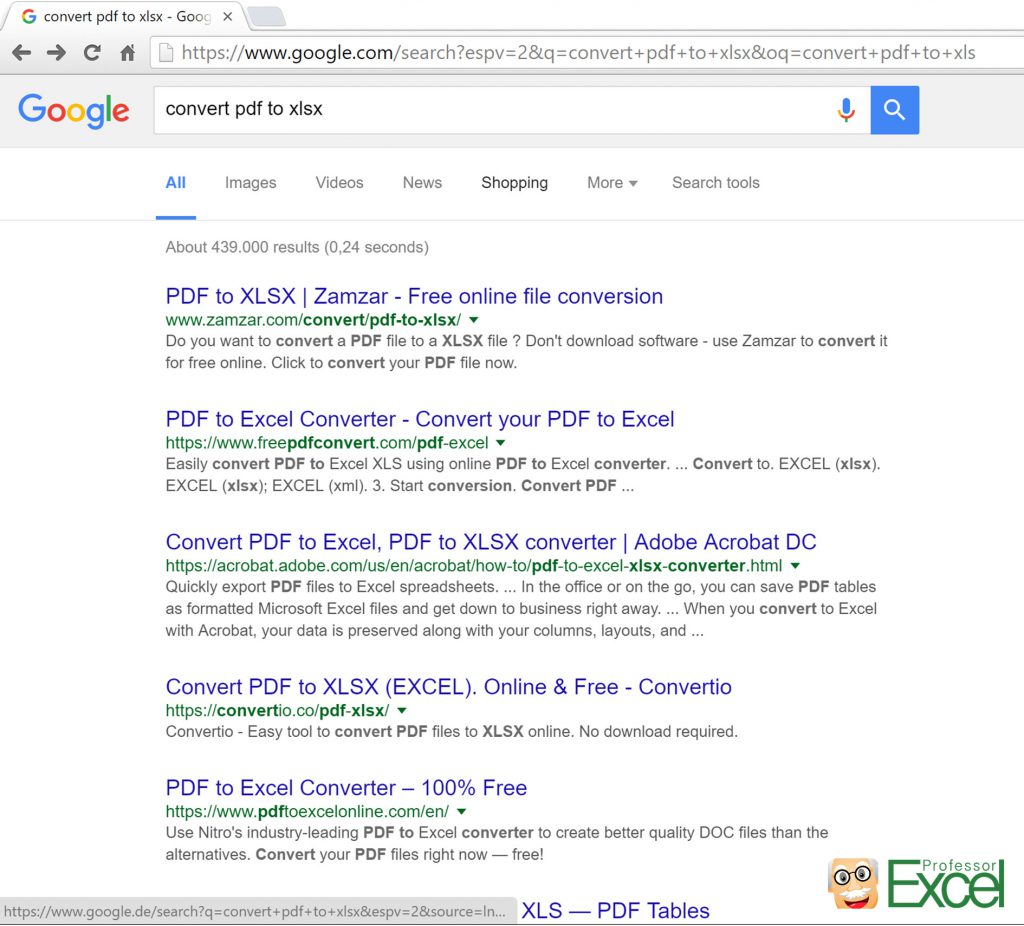The width and height of the screenshot is (1024, 926).
Task: Click the browser Forward arrow
Action: coord(57,52)
